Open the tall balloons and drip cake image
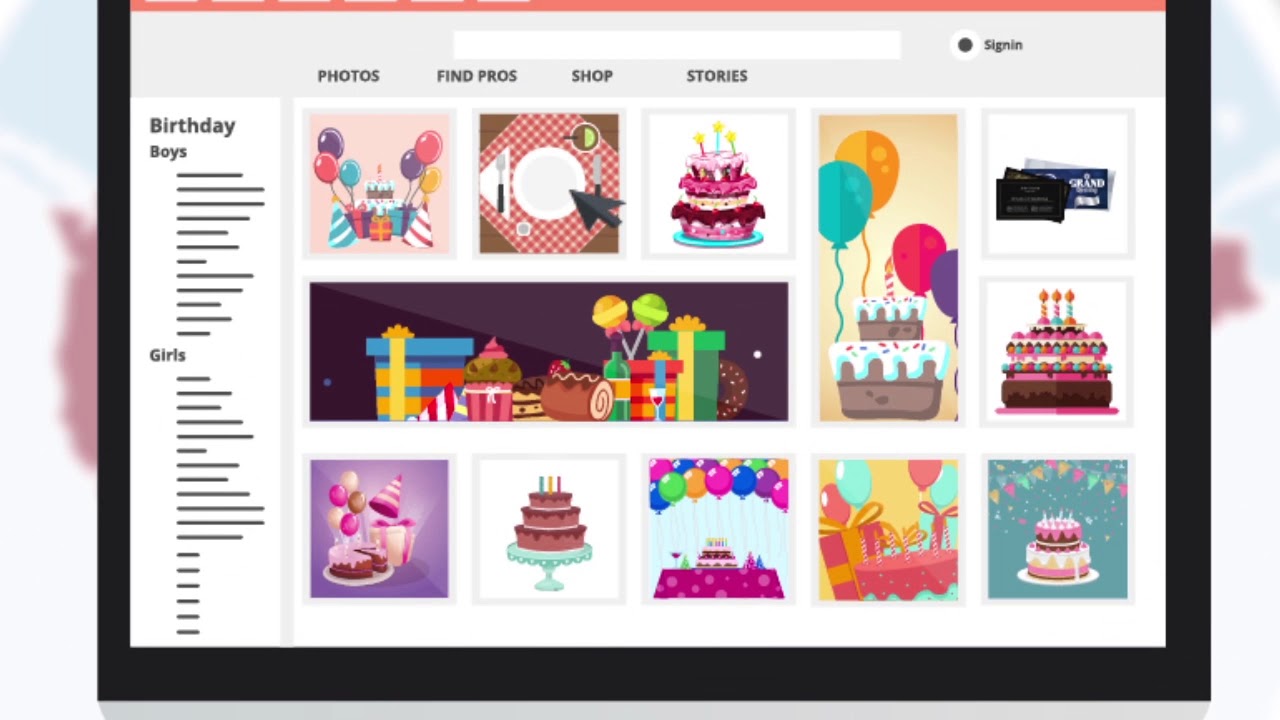Viewport: 1280px width, 720px height. point(888,268)
